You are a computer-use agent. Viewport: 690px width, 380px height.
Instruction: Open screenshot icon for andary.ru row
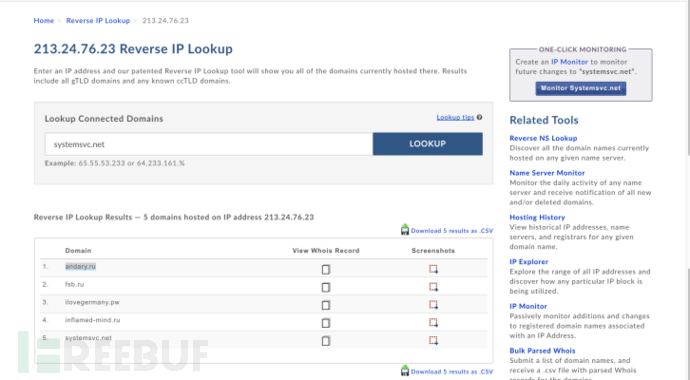point(433,269)
